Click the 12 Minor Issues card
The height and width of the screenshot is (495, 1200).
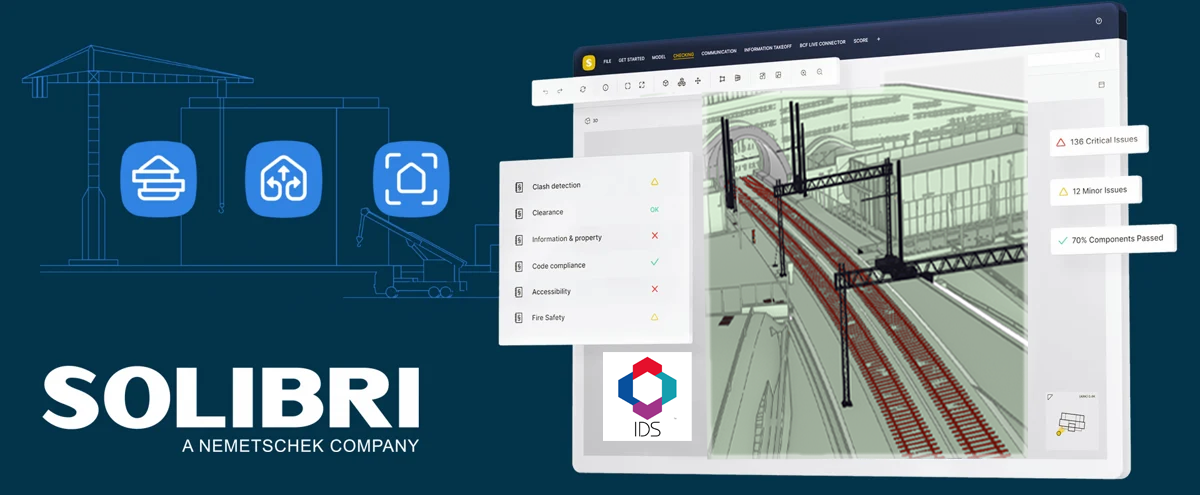(x=1095, y=190)
